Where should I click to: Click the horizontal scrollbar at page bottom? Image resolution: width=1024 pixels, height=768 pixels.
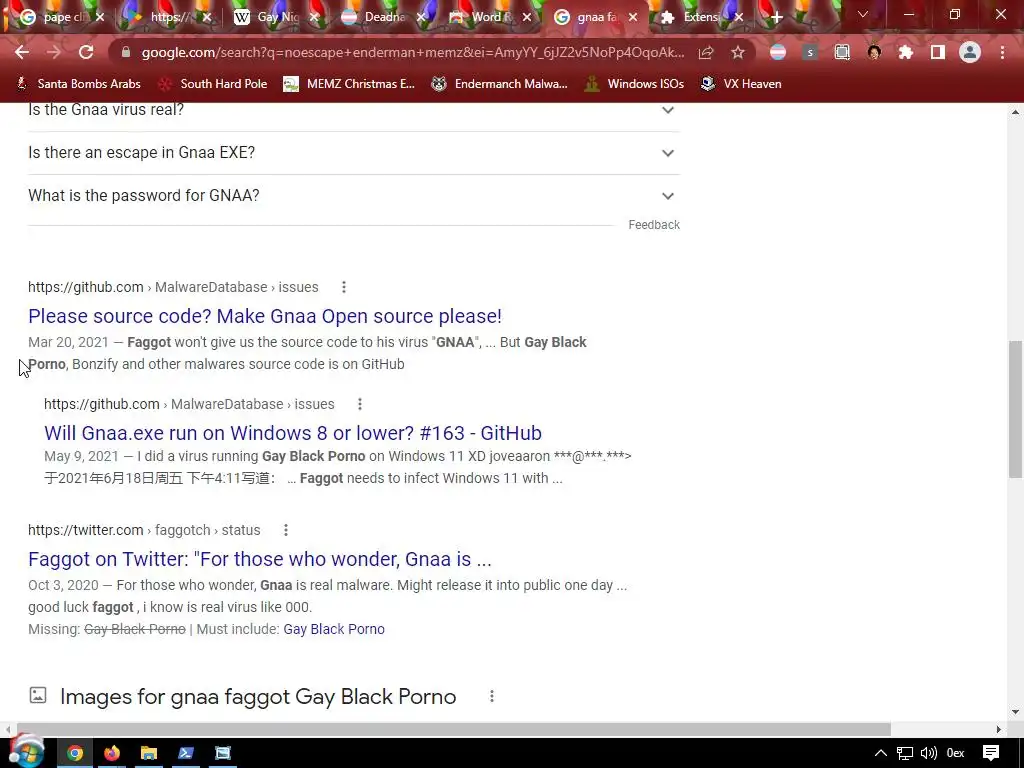453,729
